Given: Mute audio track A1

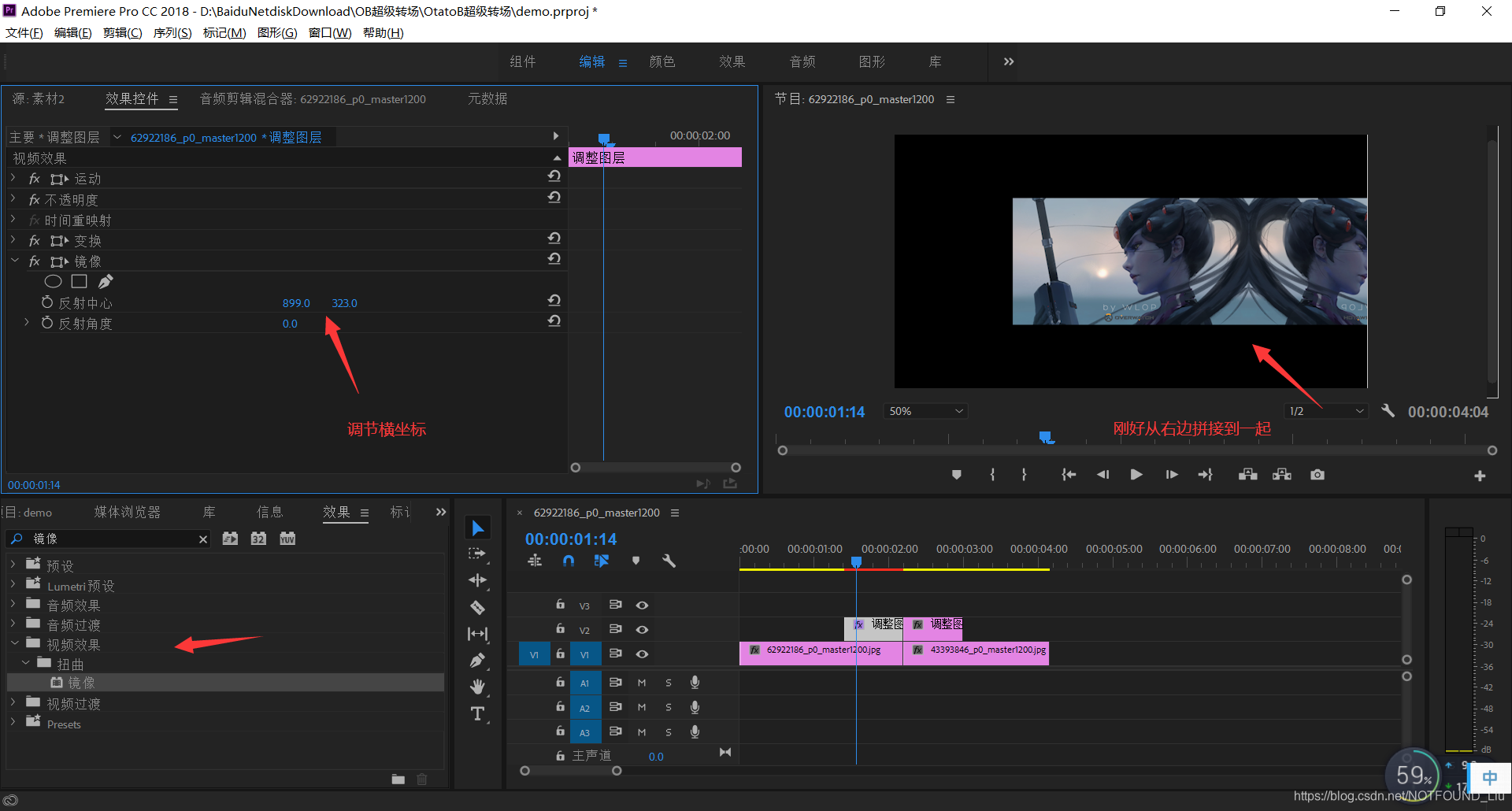Looking at the screenshot, I should point(642,683).
